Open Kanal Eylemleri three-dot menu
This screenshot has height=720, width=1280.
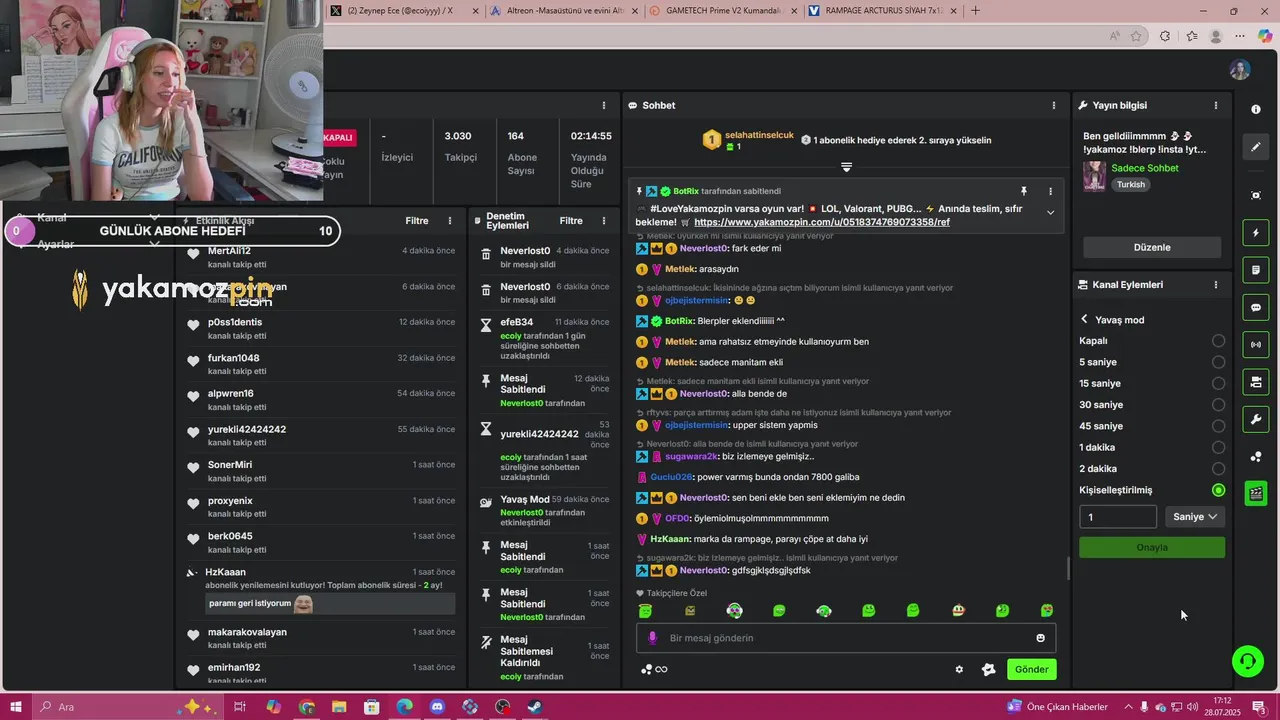(x=1216, y=285)
